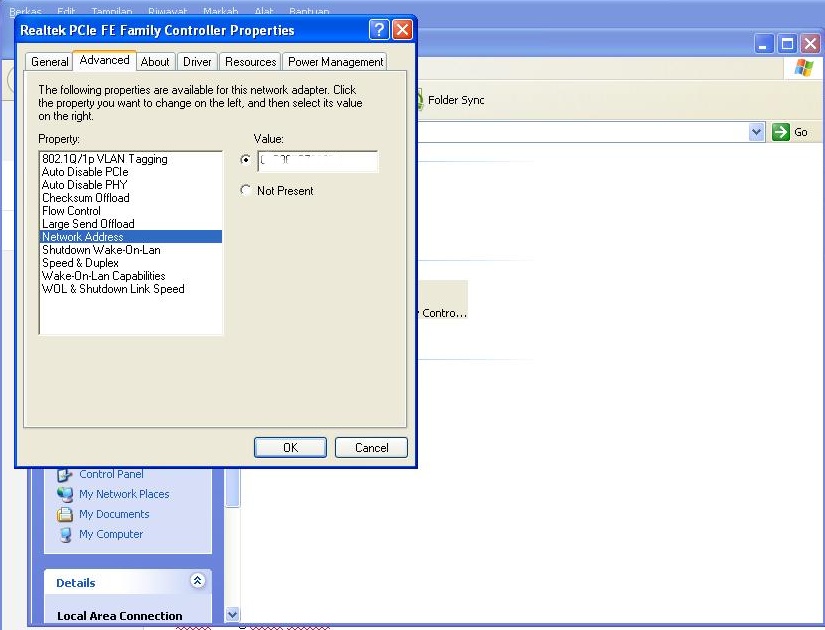
Task: Select the Advanced tab
Action: pyautogui.click(x=104, y=60)
